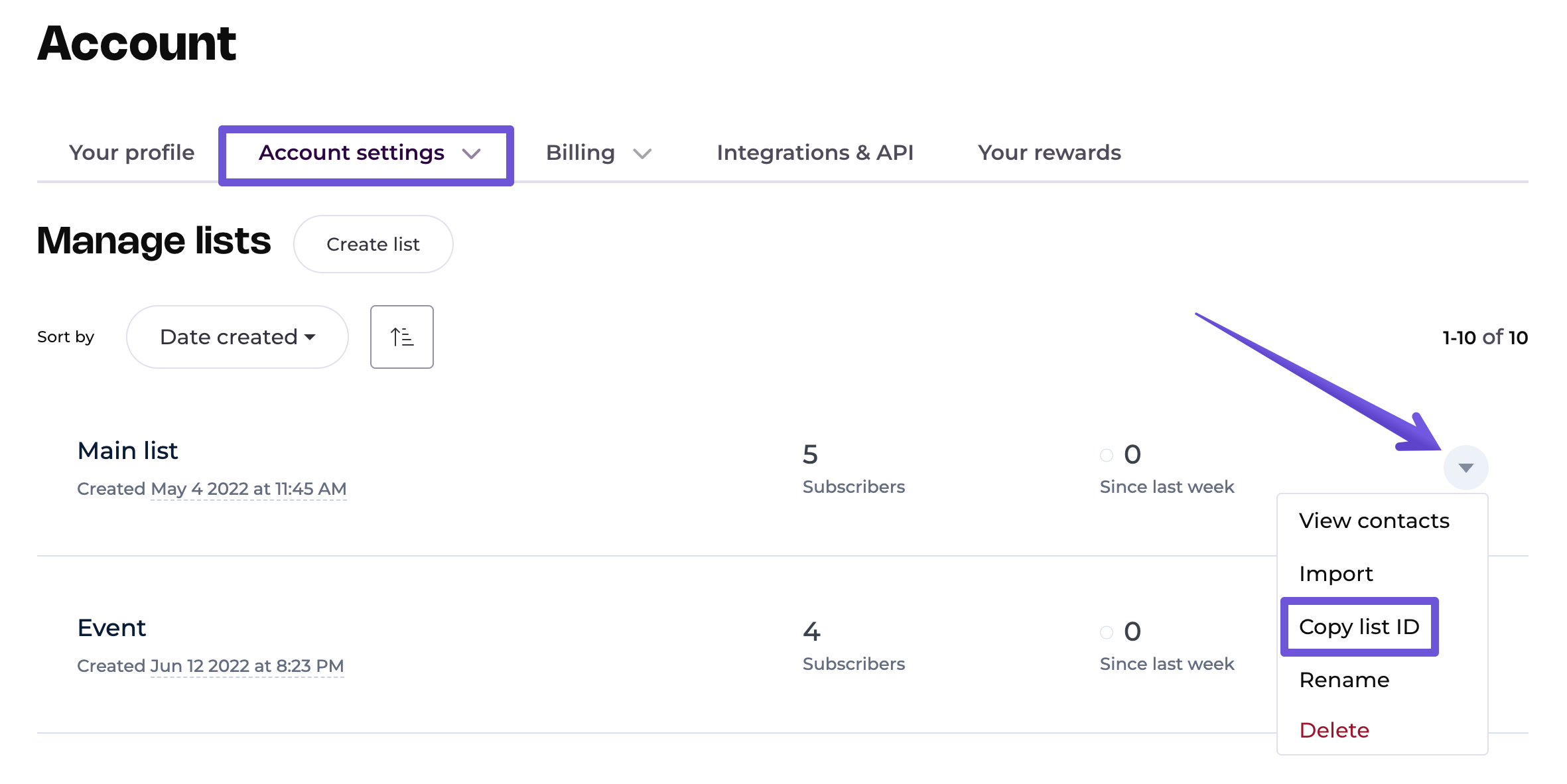Viewport: 1567px width, 784px height.
Task: Click Event list trend circle indicator
Action: coord(1106,632)
